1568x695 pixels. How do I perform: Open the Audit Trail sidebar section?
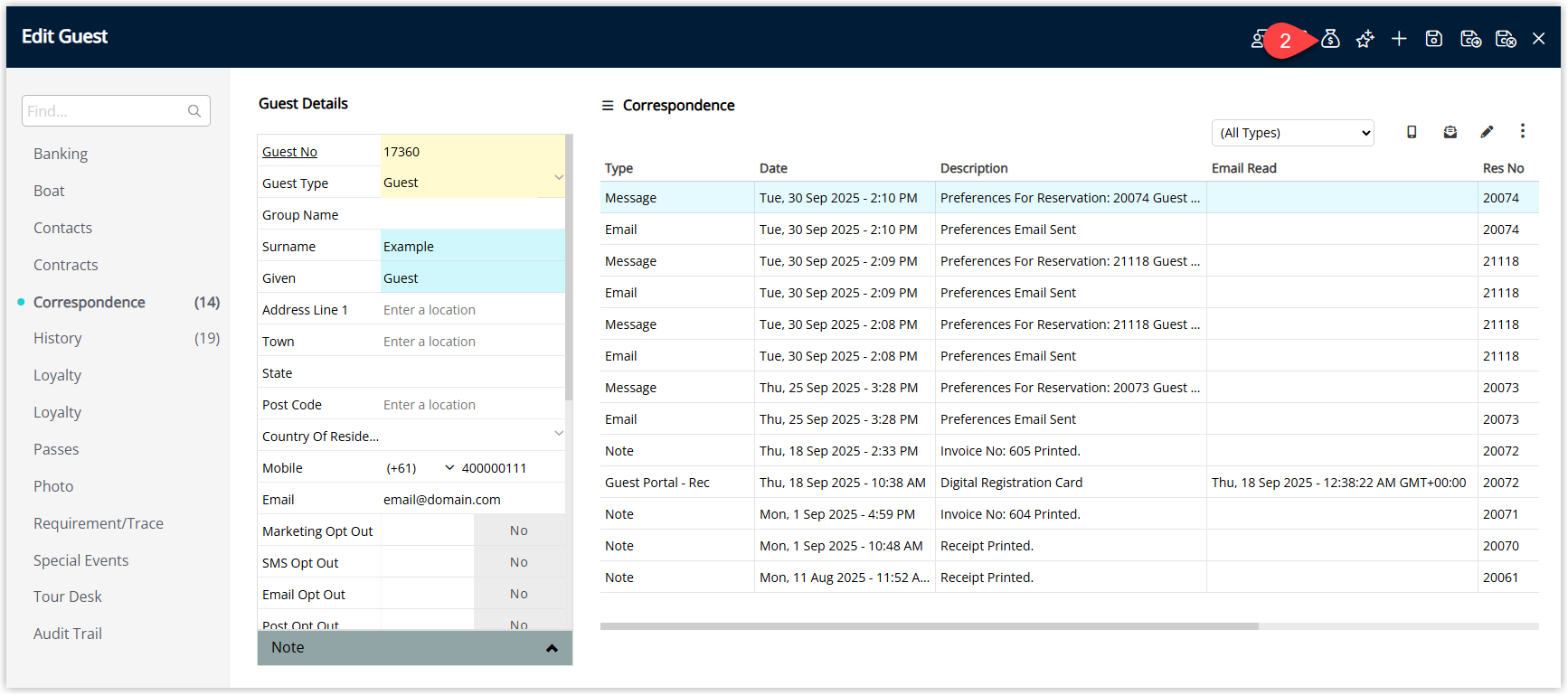click(x=68, y=634)
